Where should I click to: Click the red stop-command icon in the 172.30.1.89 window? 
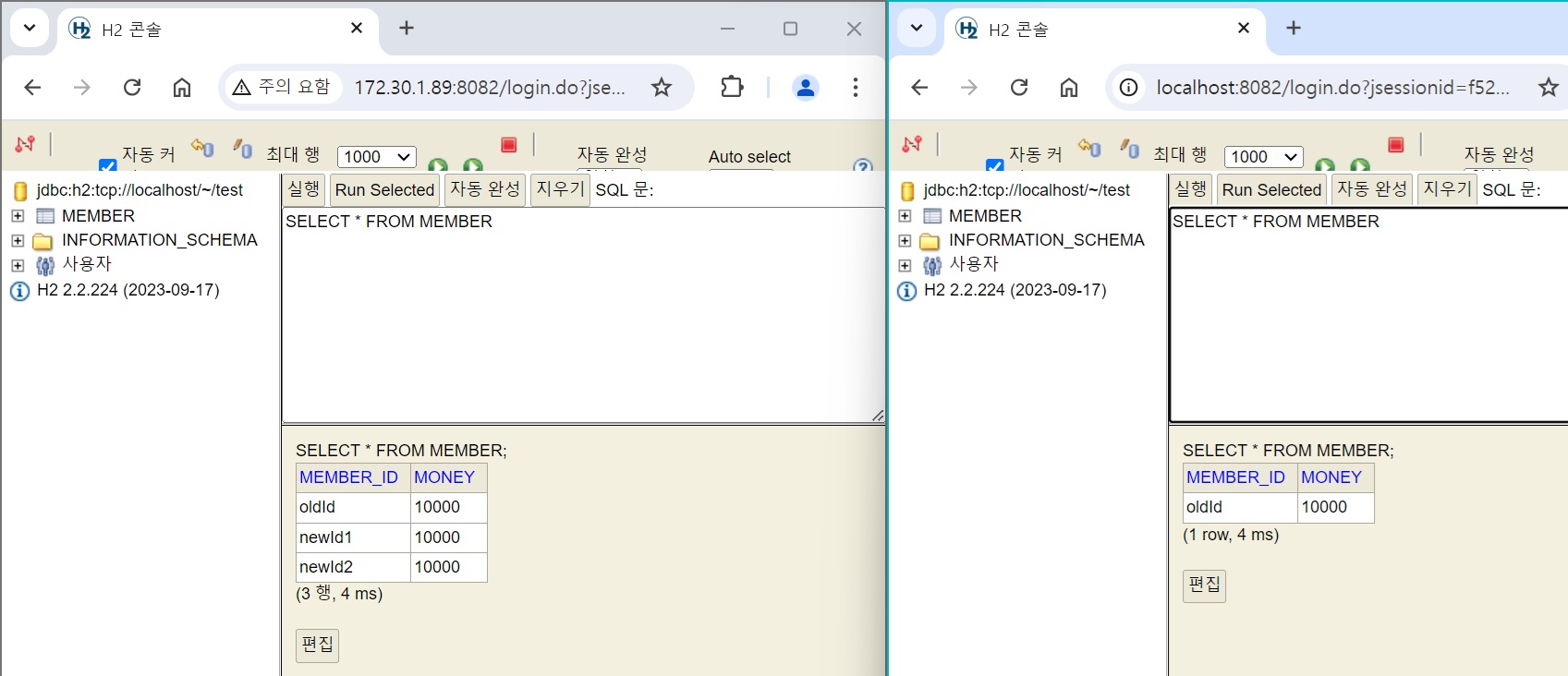coord(508,145)
